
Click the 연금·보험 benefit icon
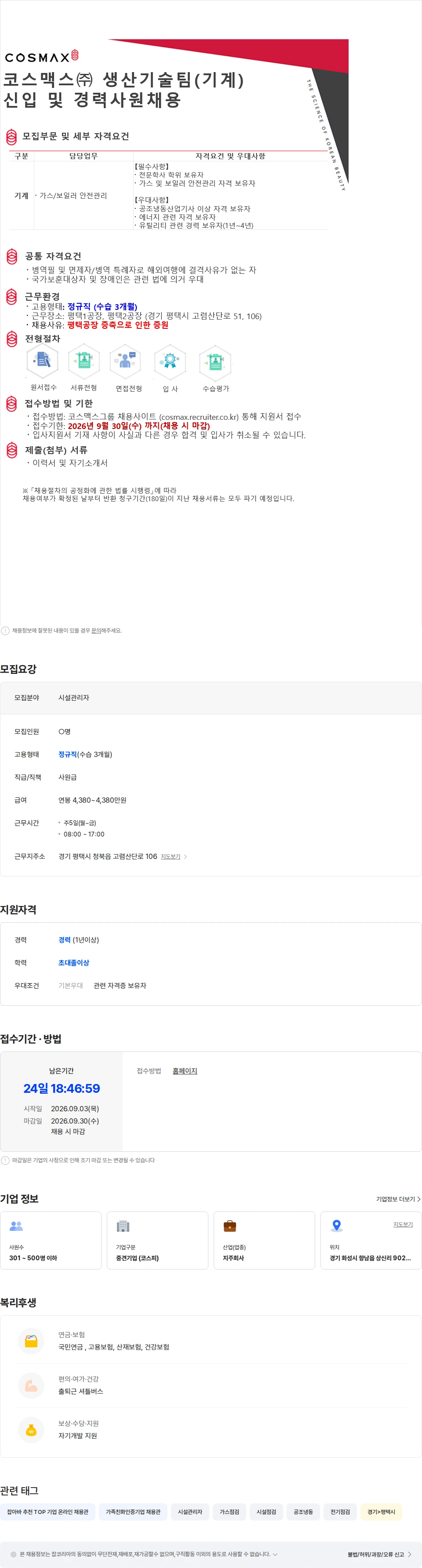coord(31,1340)
